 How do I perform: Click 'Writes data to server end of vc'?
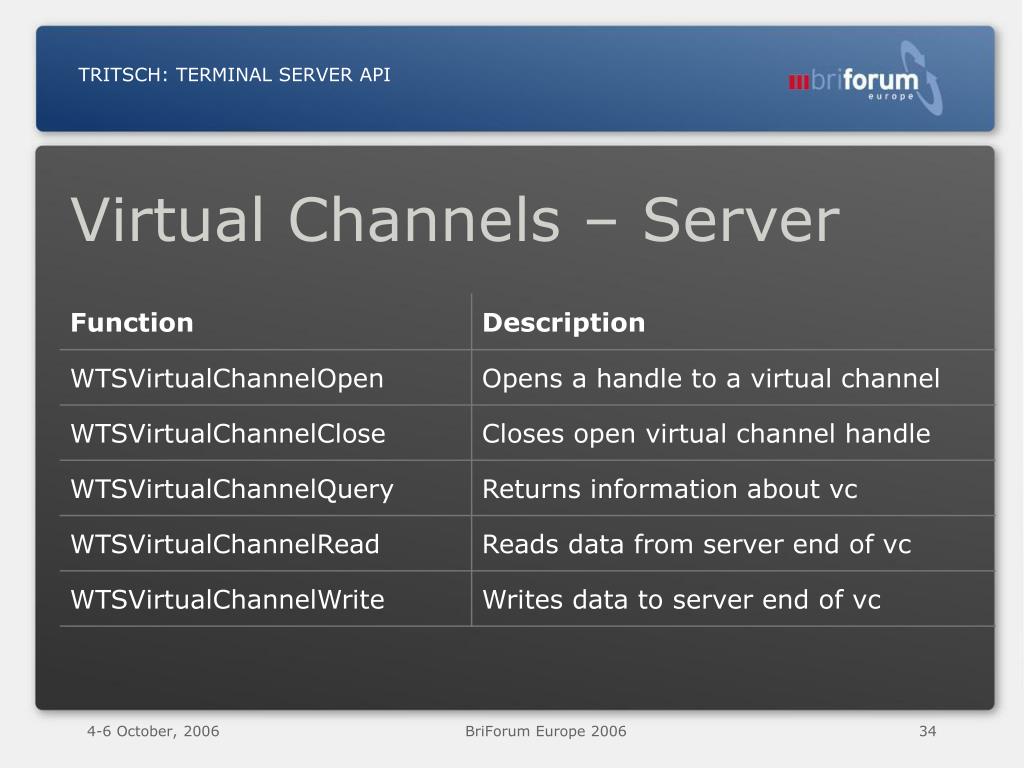682,600
